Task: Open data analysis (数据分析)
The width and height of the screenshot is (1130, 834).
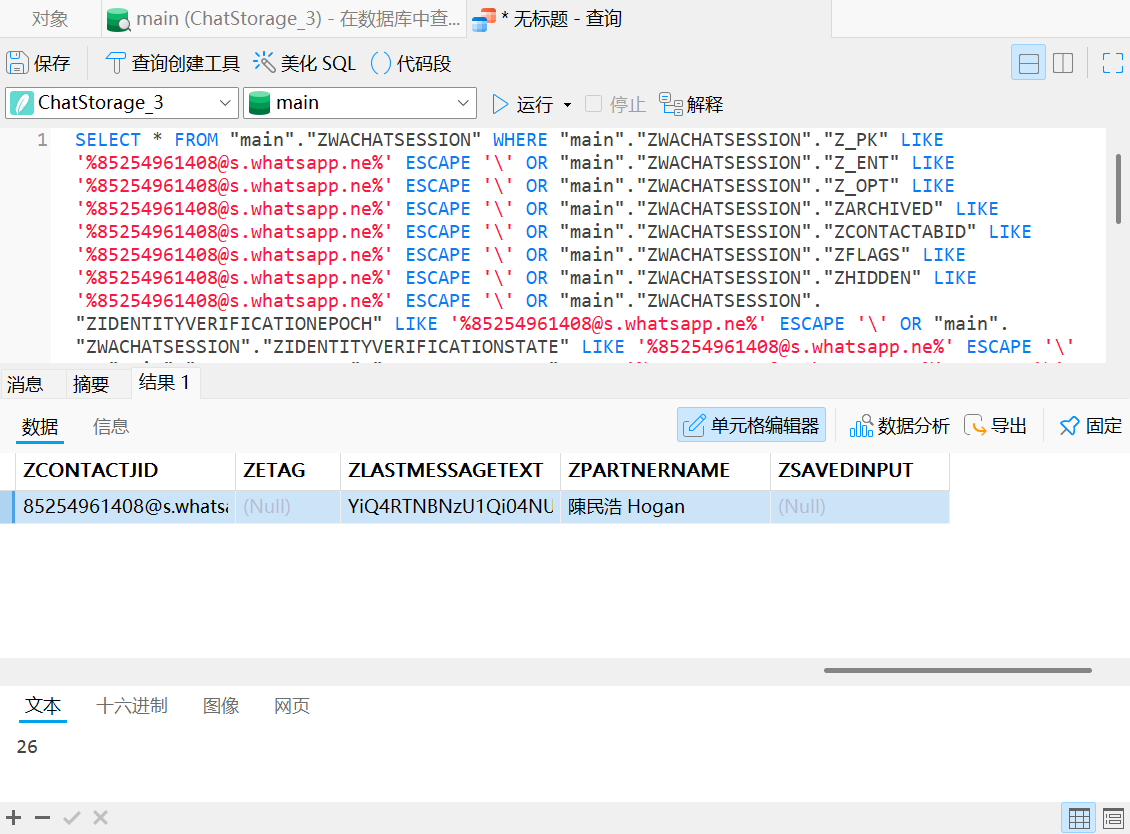Action: 899,426
